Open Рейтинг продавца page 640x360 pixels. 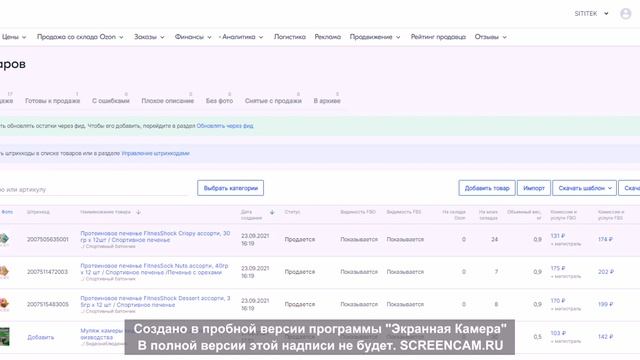tap(438, 37)
